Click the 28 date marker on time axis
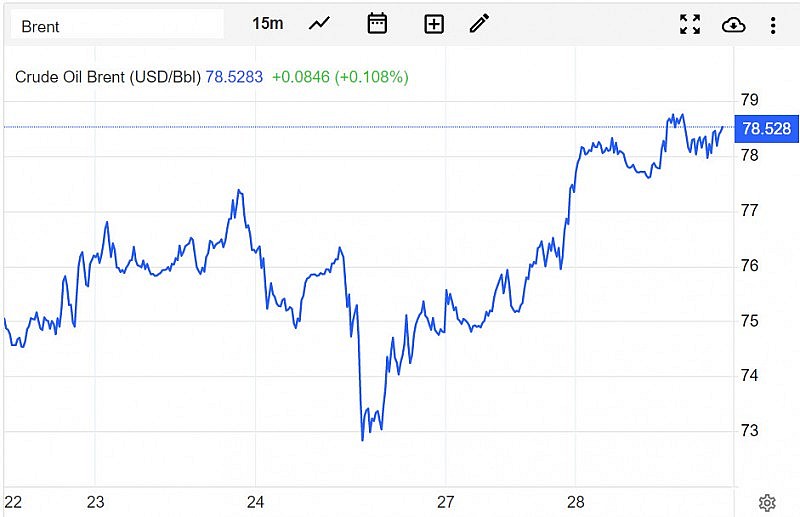 (x=576, y=502)
